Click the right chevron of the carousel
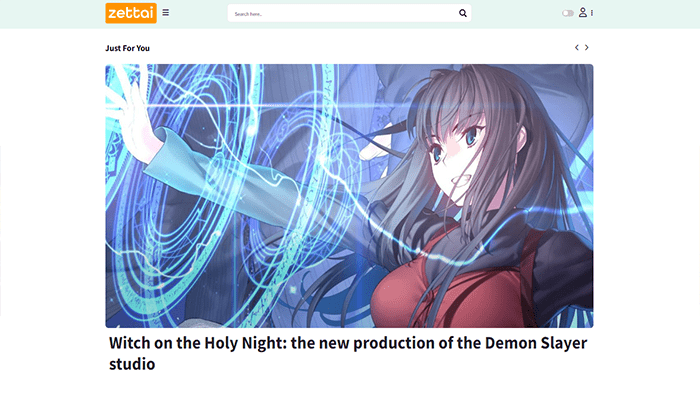Image resolution: width=700 pixels, height=400 pixels. [587, 47]
